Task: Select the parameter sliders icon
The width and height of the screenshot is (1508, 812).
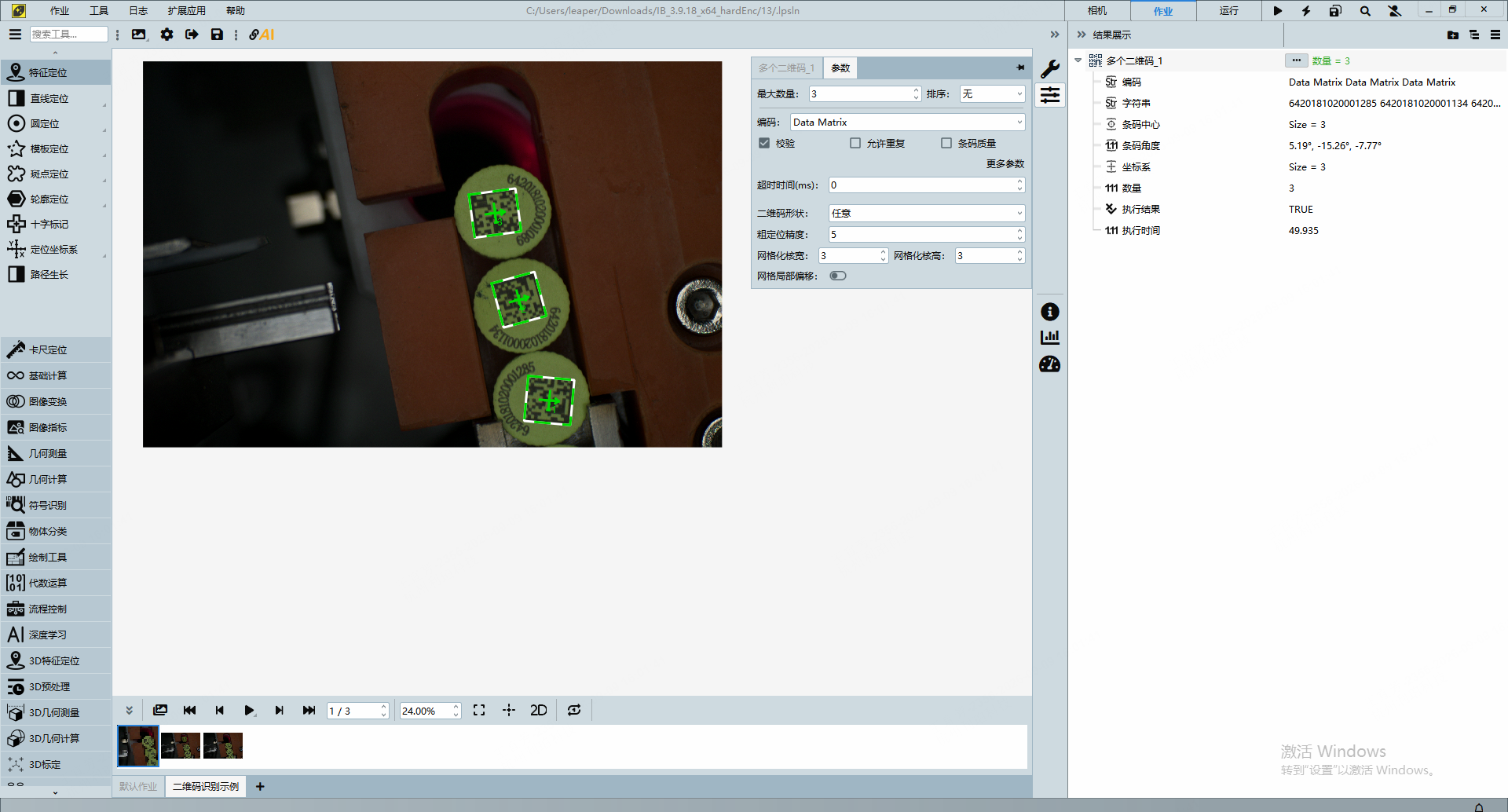Action: [x=1050, y=95]
